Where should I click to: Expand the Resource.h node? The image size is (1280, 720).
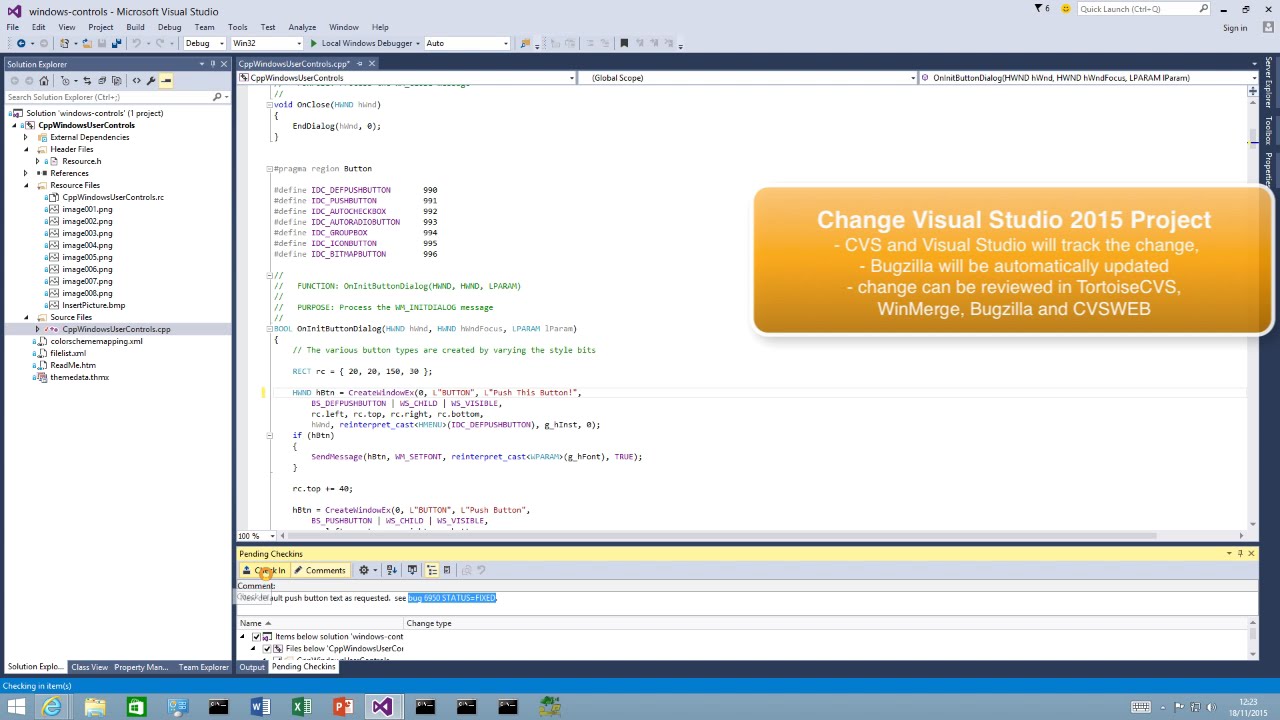click(x=38, y=161)
